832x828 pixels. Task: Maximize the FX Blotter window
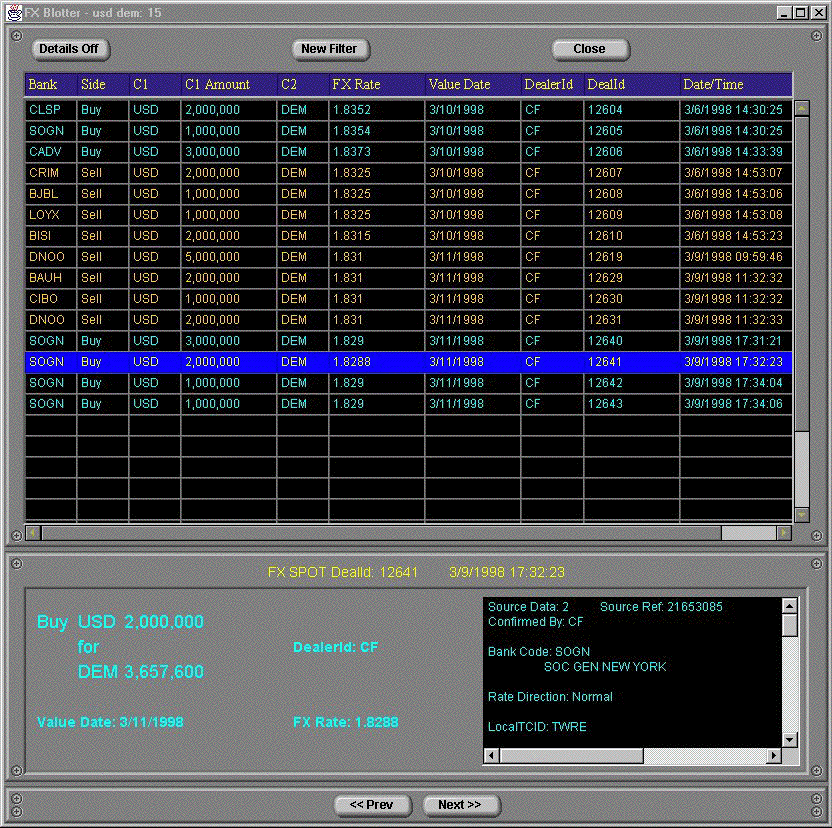801,12
